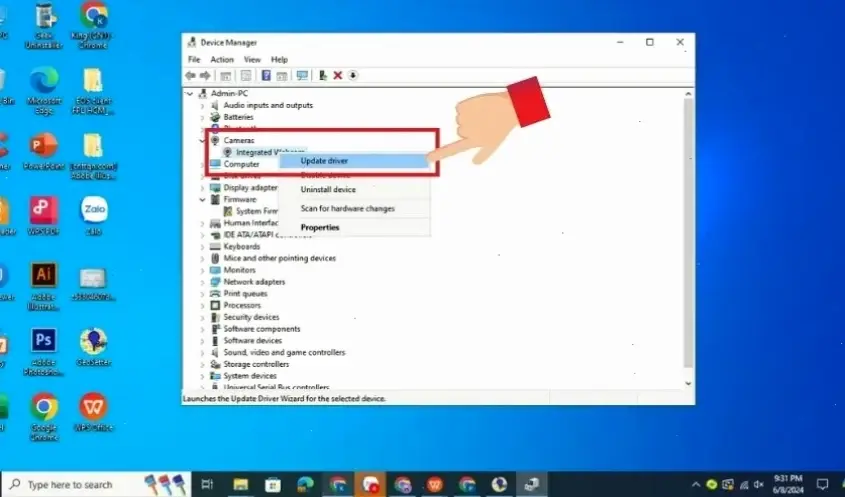Open the Help menu
This screenshot has height=497, width=845.
(279, 59)
